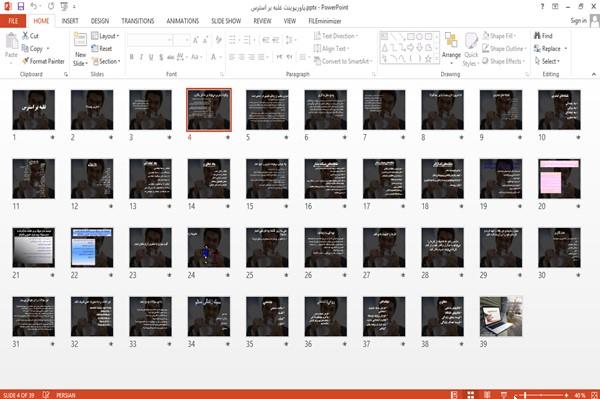Image resolution: width=600 pixels, height=399 pixels.
Task: Open the font size combo box
Action: (x=181, y=40)
